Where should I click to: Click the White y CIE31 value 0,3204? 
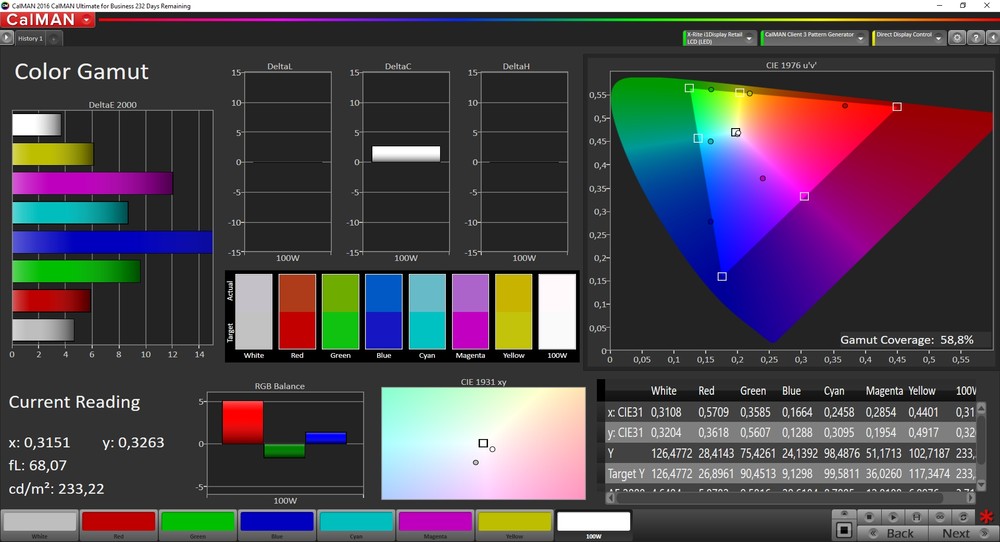point(666,433)
